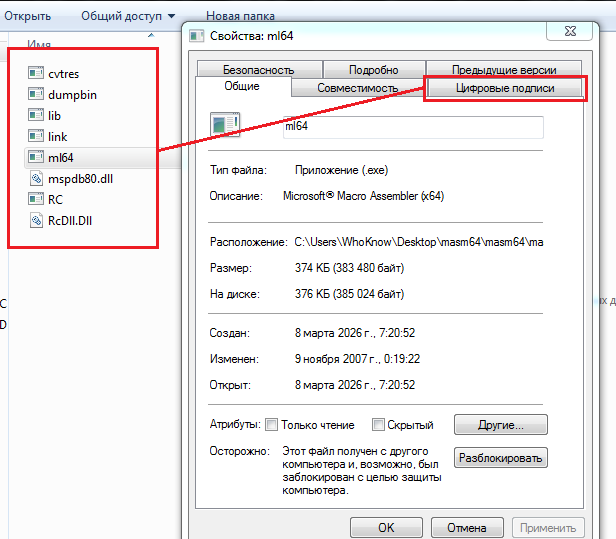The width and height of the screenshot is (616, 539).
Task: Switch to the 'Цифровые подписи' tab
Action: 504,88
